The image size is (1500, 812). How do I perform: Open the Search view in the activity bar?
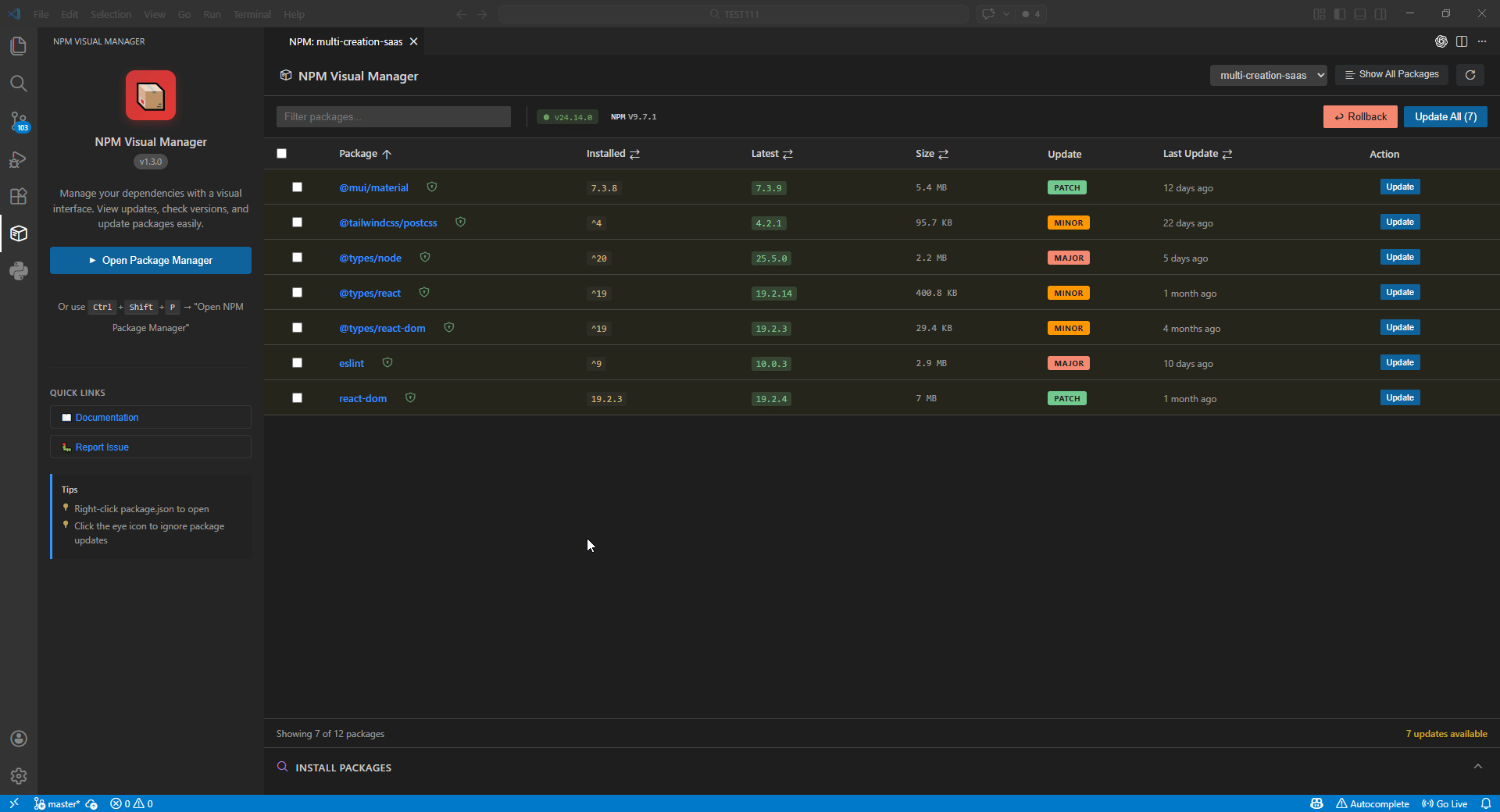click(x=19, y=84)
